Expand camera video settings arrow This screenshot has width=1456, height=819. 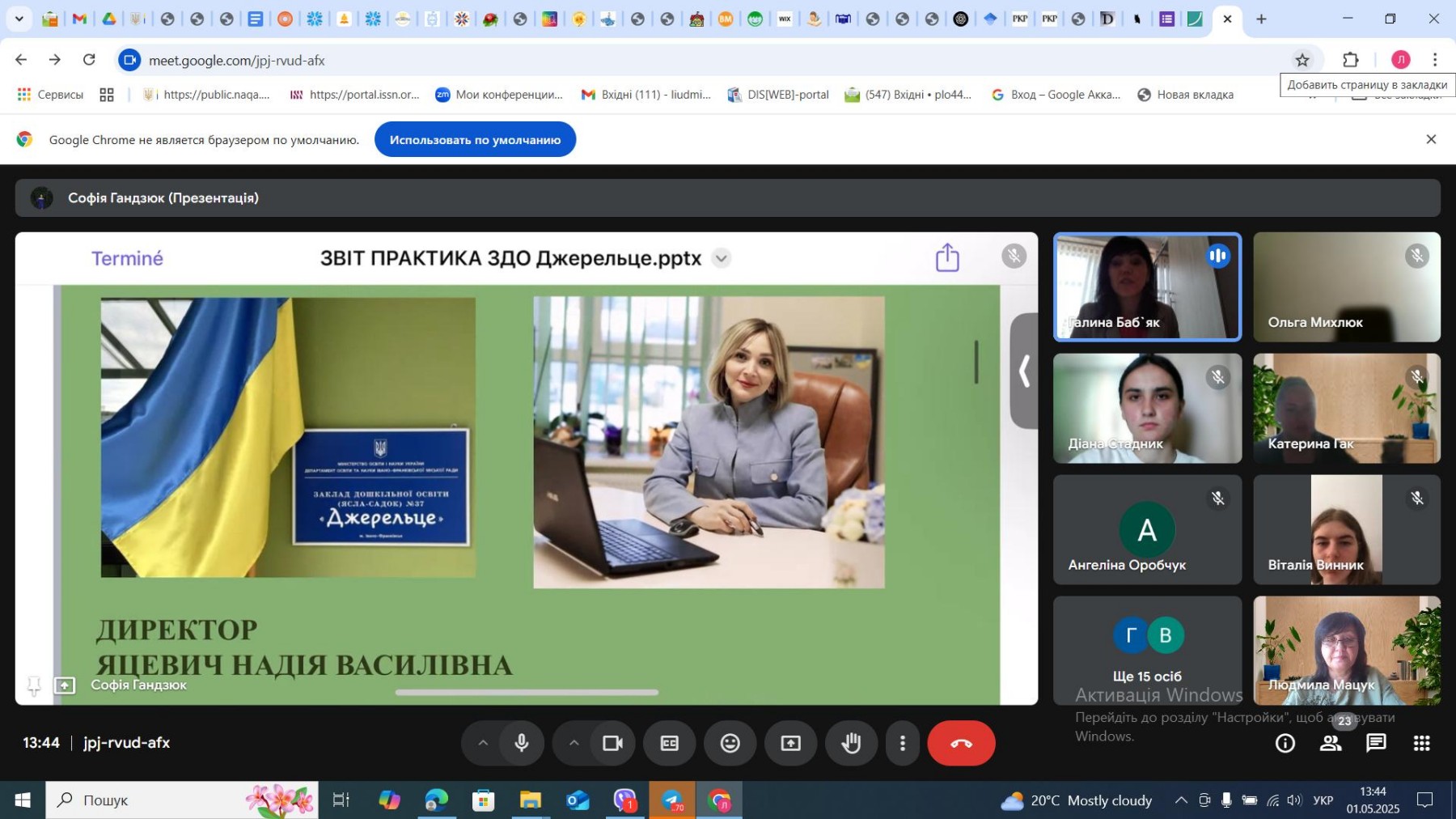[x=574, y=743]
